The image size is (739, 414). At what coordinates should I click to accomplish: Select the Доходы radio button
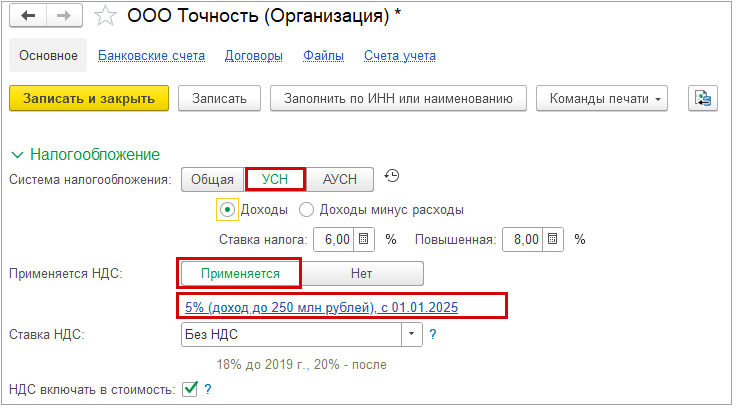click(227, 209)
